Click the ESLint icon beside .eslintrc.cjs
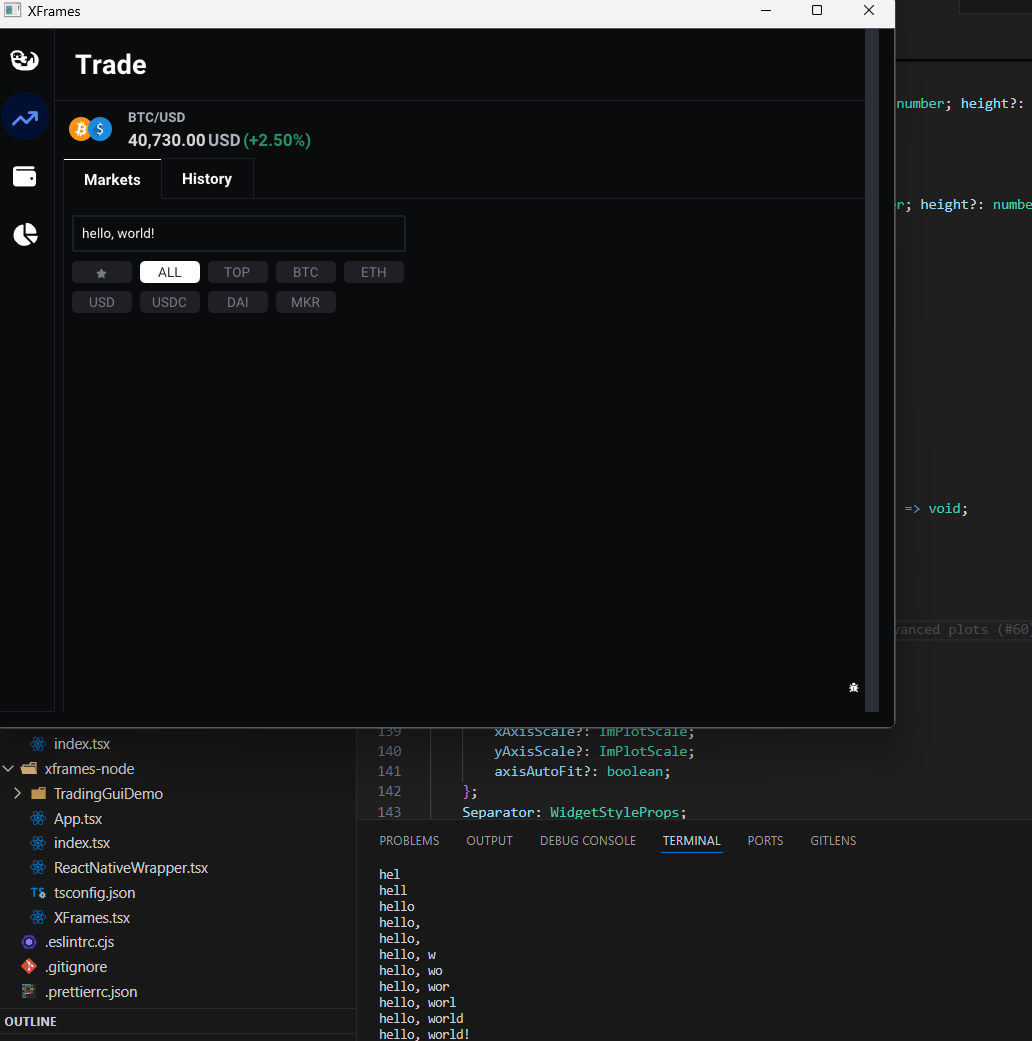Screen dimensions: 1032x1041 (29, 942)
